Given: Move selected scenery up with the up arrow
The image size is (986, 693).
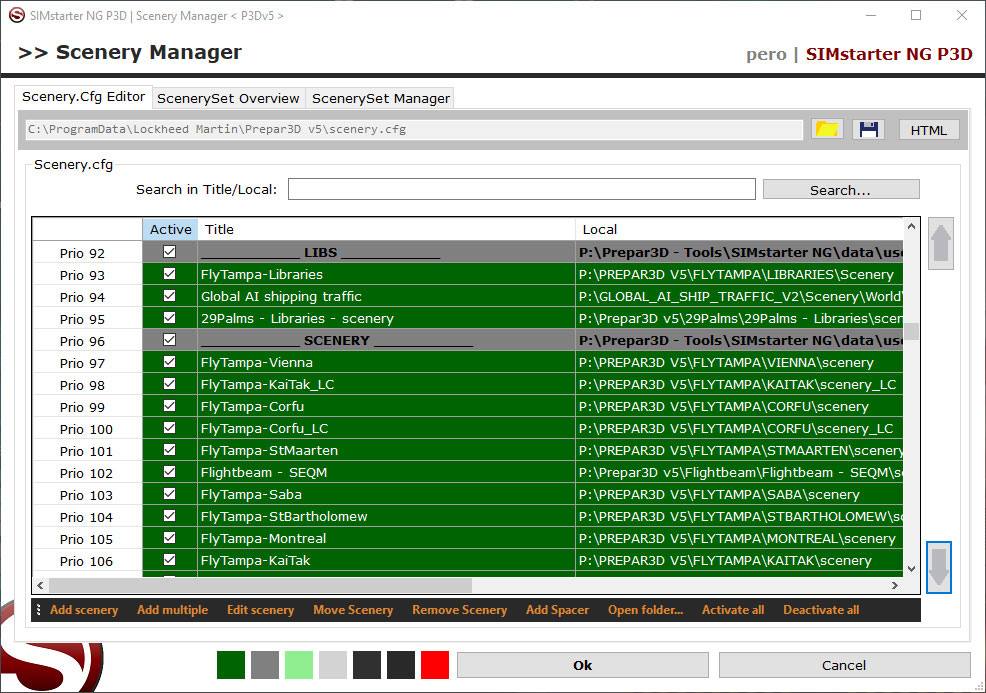Looking at the screenshot, I should click(x=941, y=243).
